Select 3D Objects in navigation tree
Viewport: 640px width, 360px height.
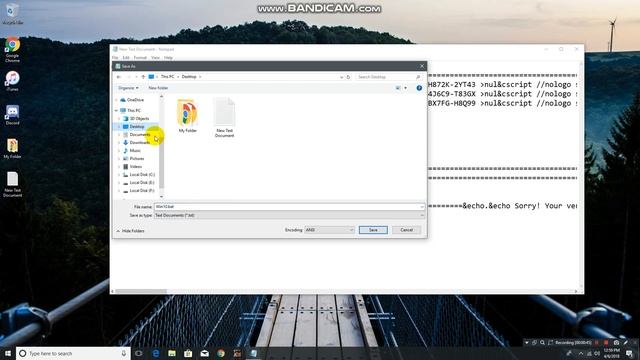point(139,118)
